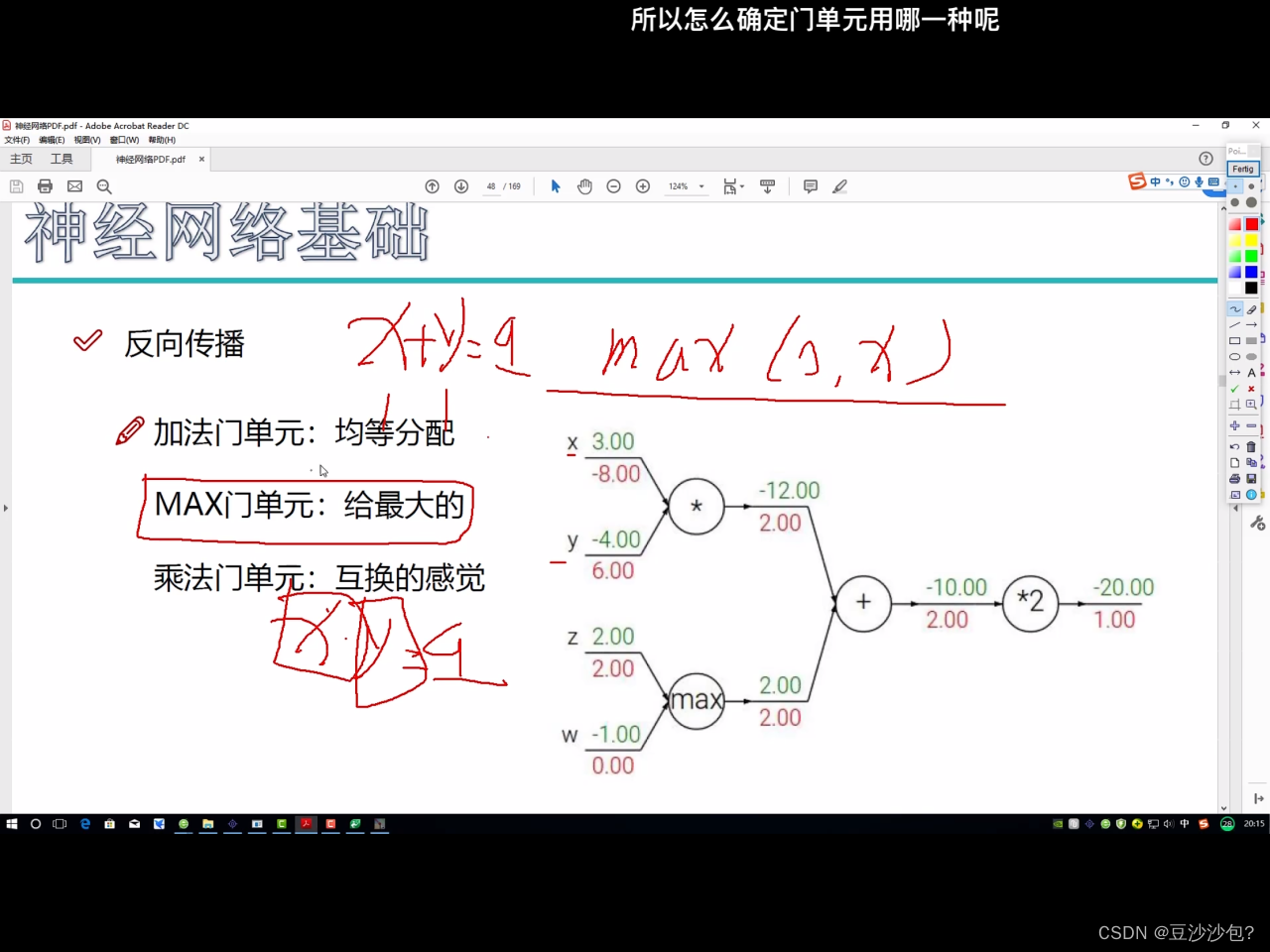The width and height of the screenshot is (1270, 952).
Task: Select the filled ellipse tool
Action: tap(1251, 357)
